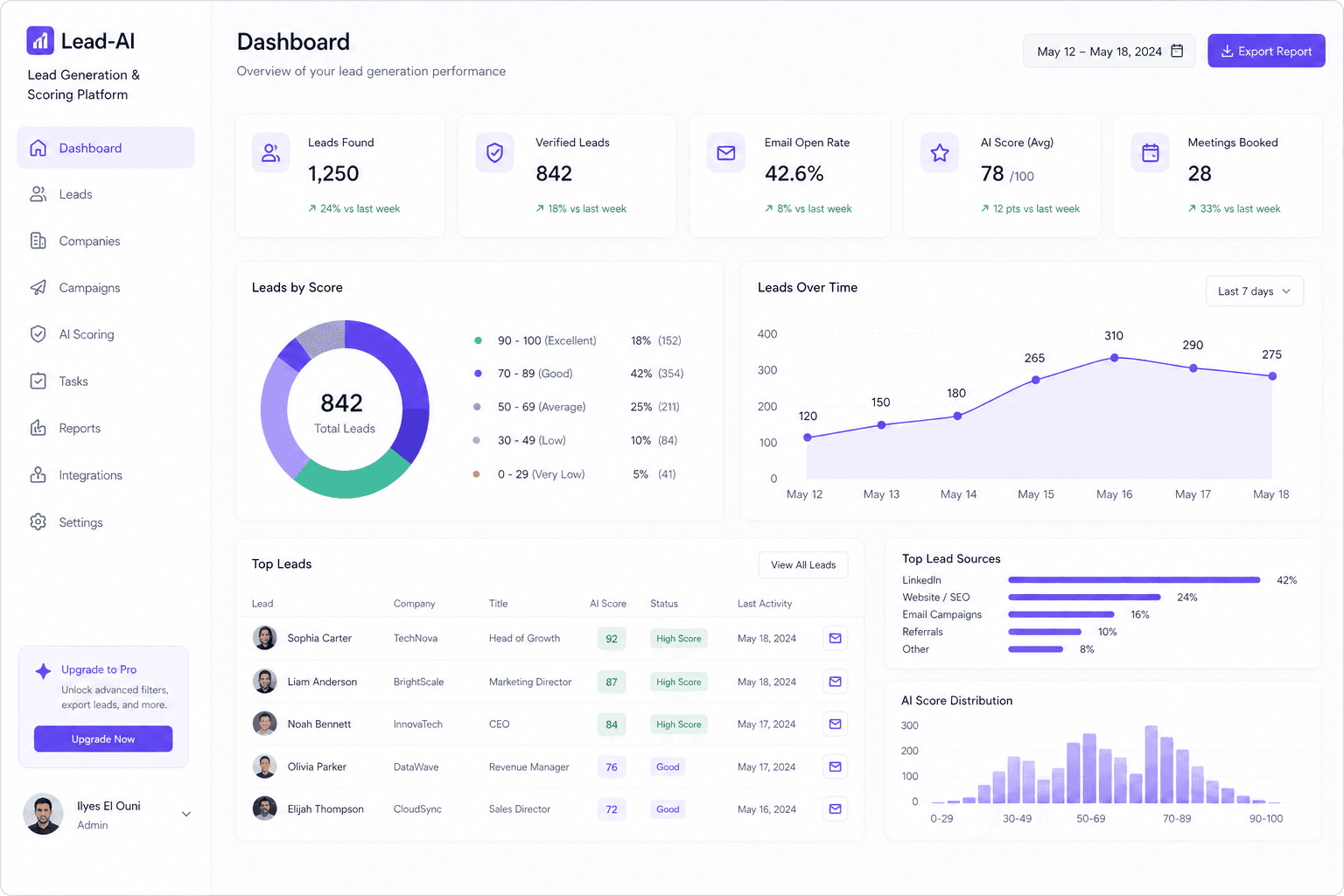Click the Settings gear icon in sidebar
The height and width of the screenshot is (896, 1344).
38,522
